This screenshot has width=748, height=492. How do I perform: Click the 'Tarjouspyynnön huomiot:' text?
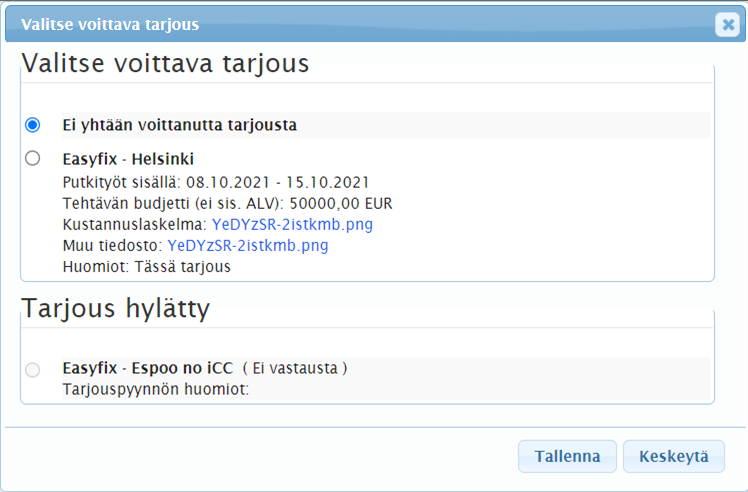[155, 389]
